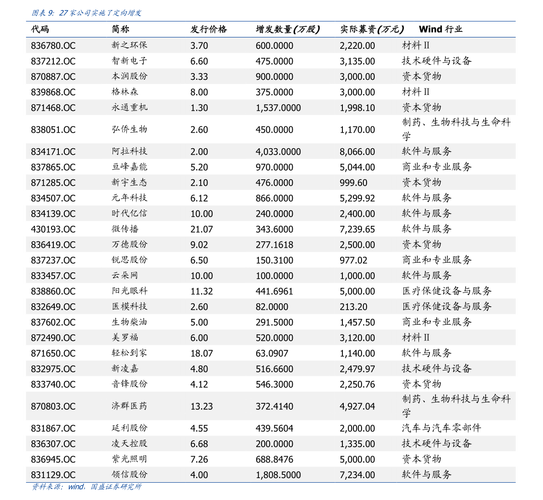Click the table title '图表 9: 27家公司实施了定向增发'
The image size is (543, 500).
click(87, 13)
